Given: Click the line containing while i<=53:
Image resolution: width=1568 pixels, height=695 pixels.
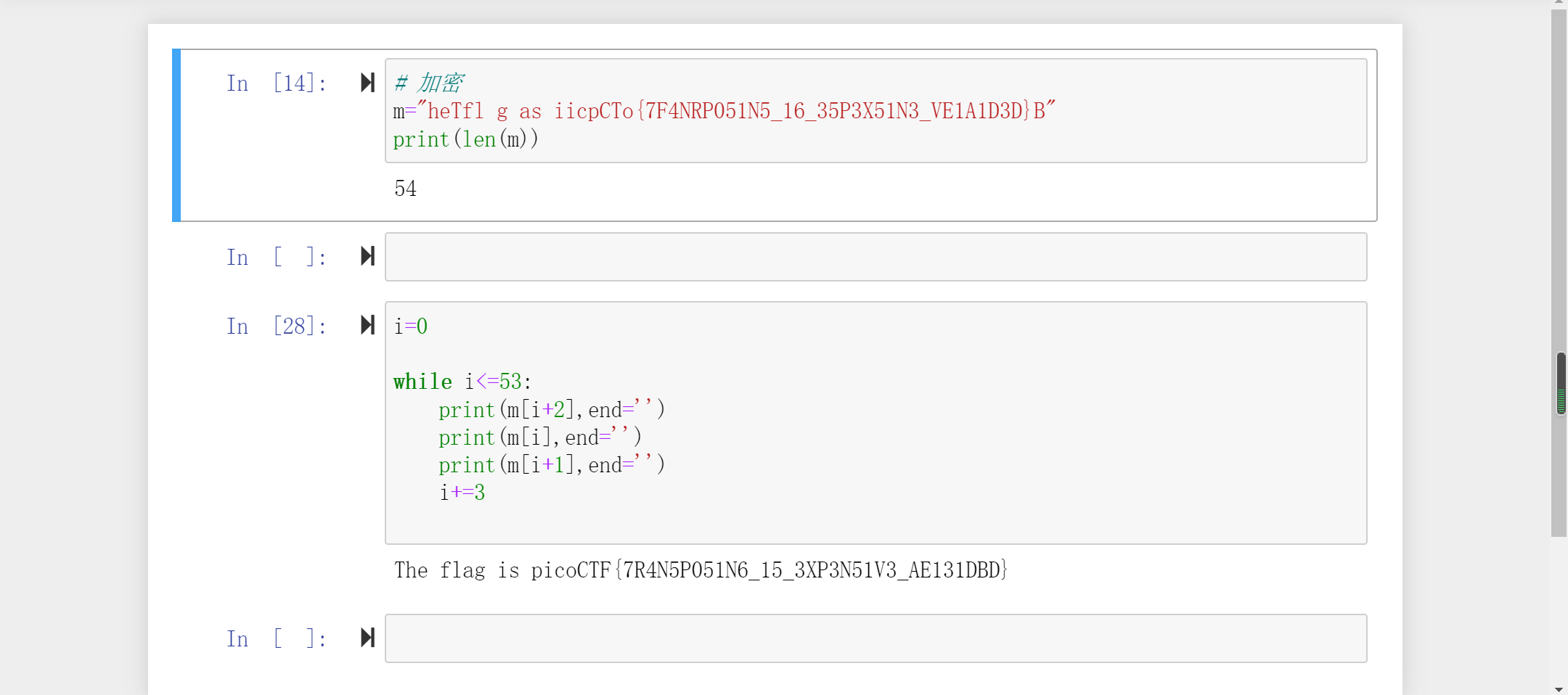Looking at the screenshot, I should [462, 381].
